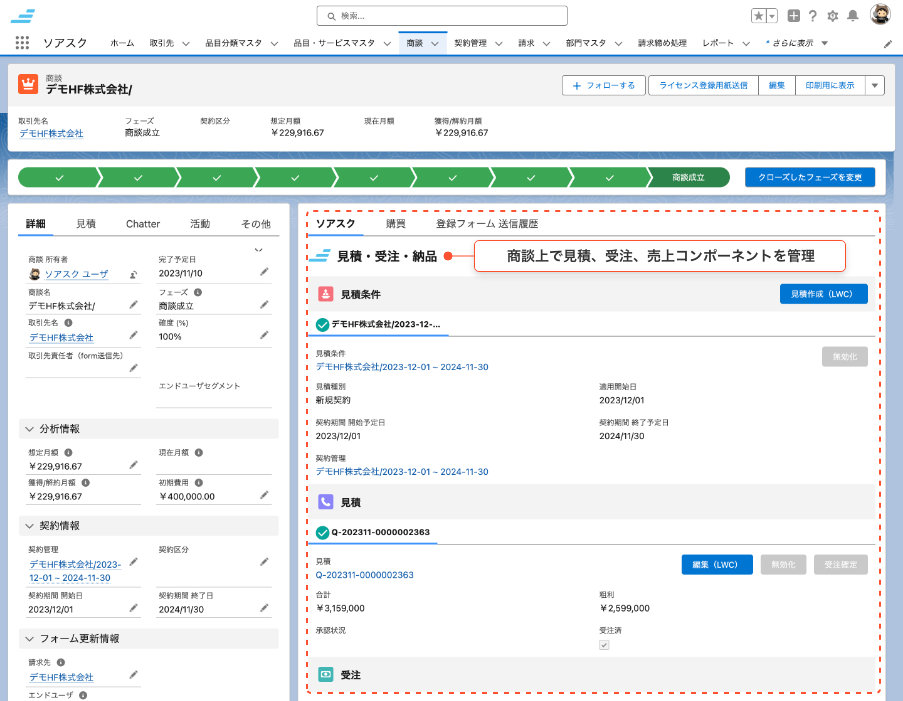Select デモHF株式会社/2023-12-... estimate condition tab

379,324
